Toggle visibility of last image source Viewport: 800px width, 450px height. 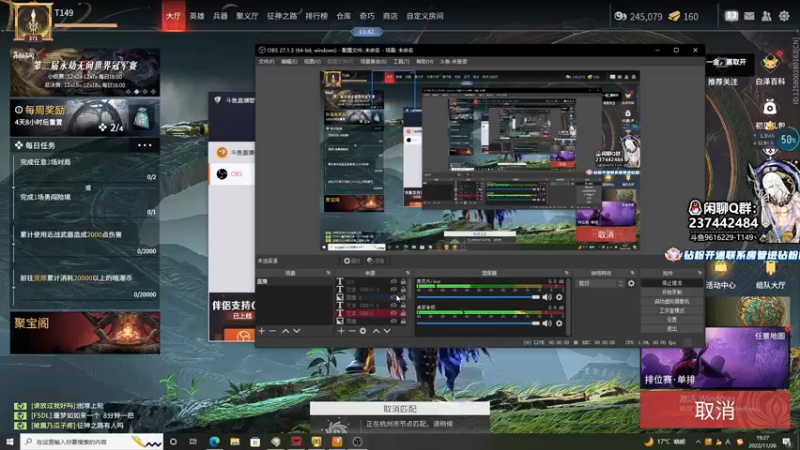(x=393, y=321)
